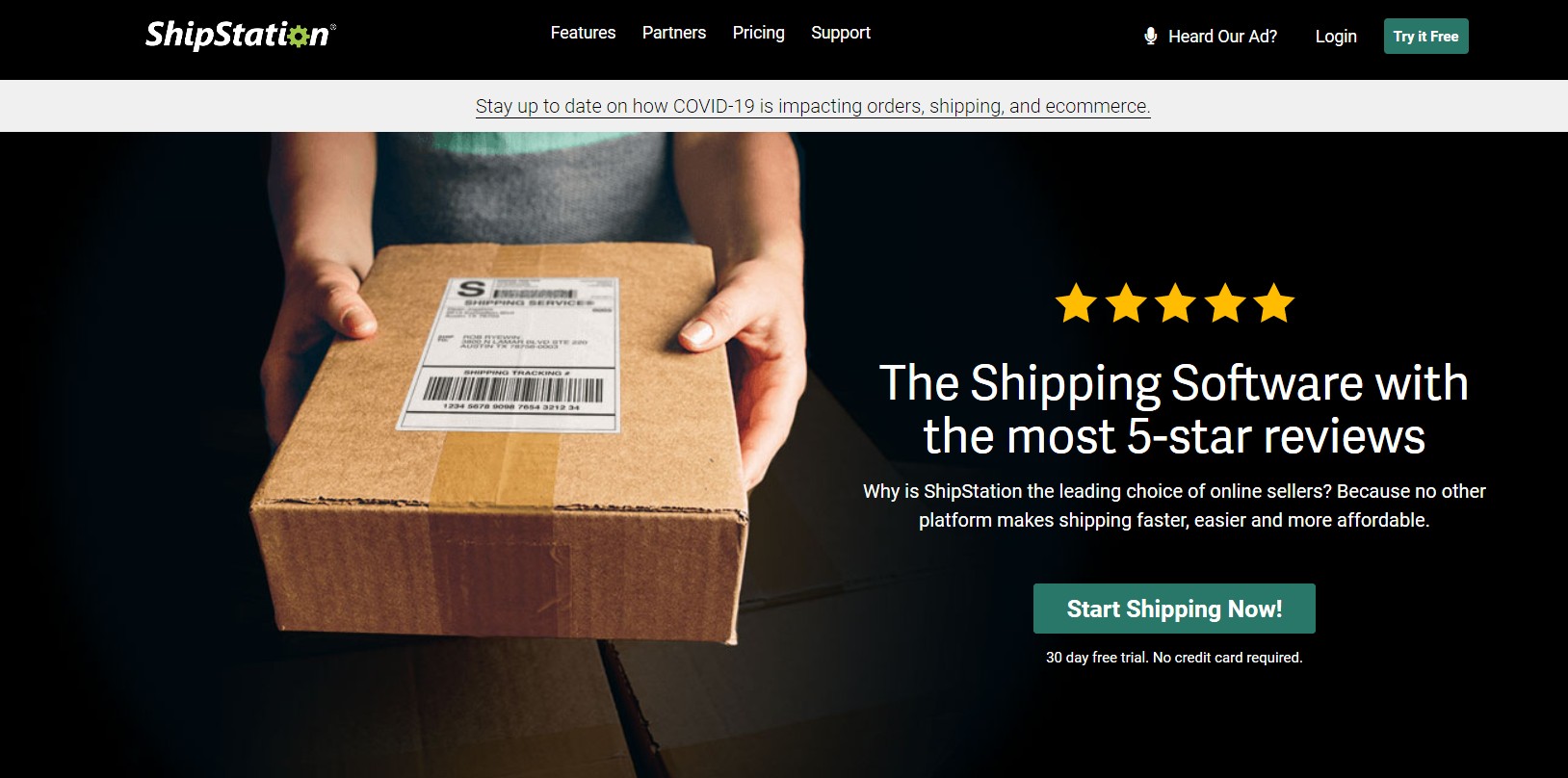Viewport: 1568px width, 778px height.
Task: Click the gear icon in ShipStation logo
Action: click(x=298, y=37)
